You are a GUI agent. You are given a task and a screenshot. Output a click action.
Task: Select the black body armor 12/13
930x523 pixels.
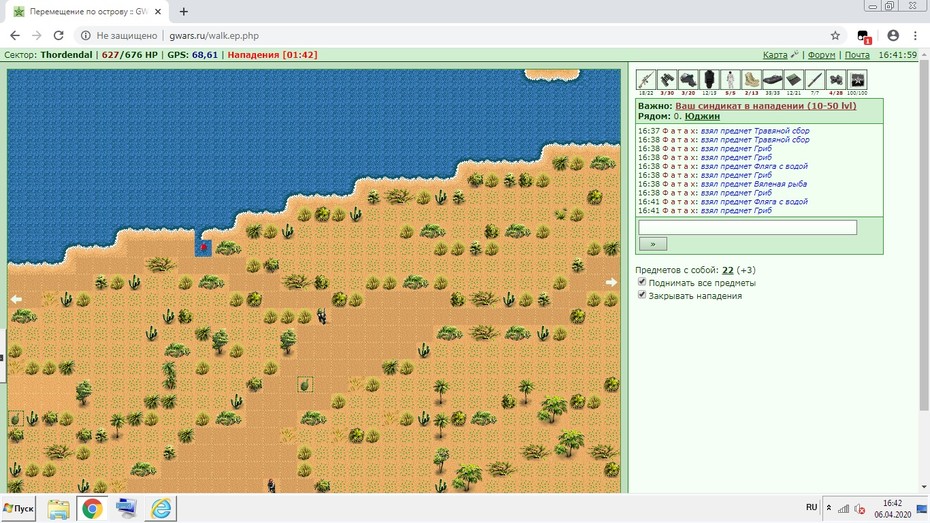click(709, 79)
